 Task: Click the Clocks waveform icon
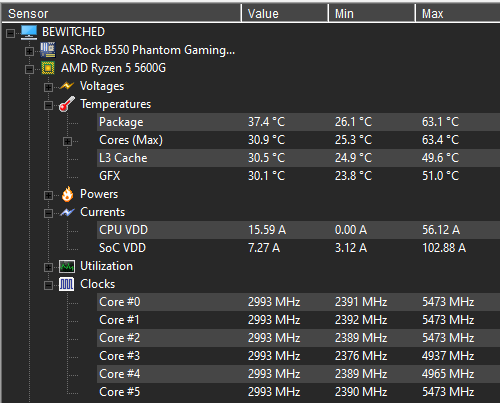66,284
